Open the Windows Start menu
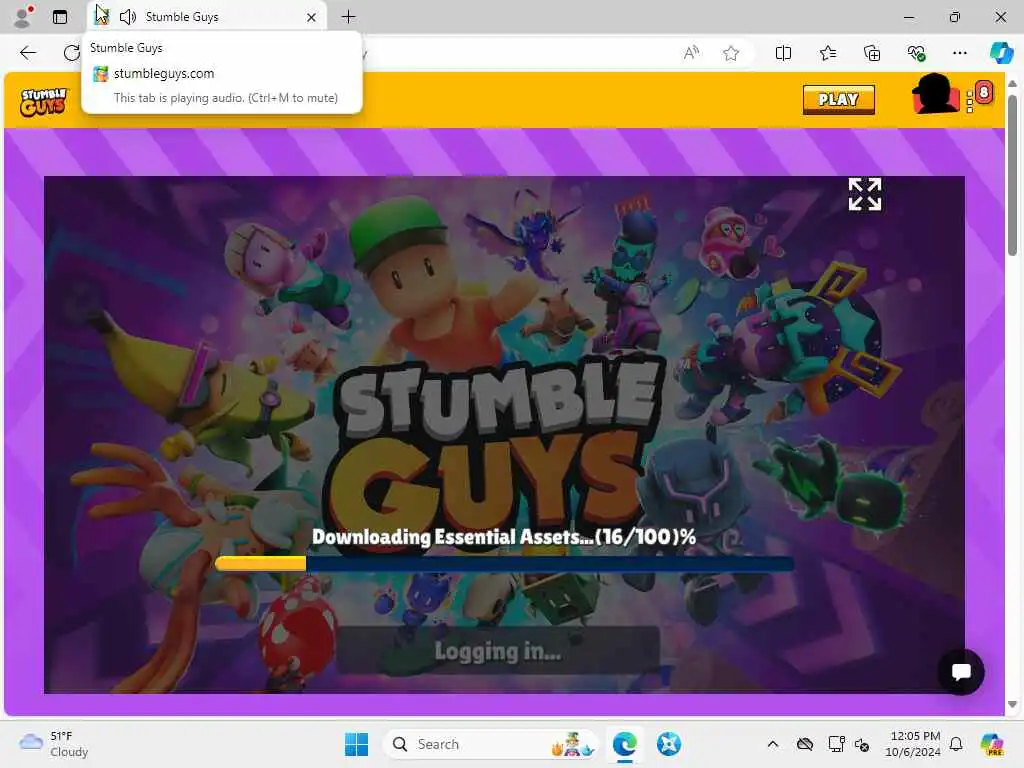1024x768 pixels. [357, 744]
